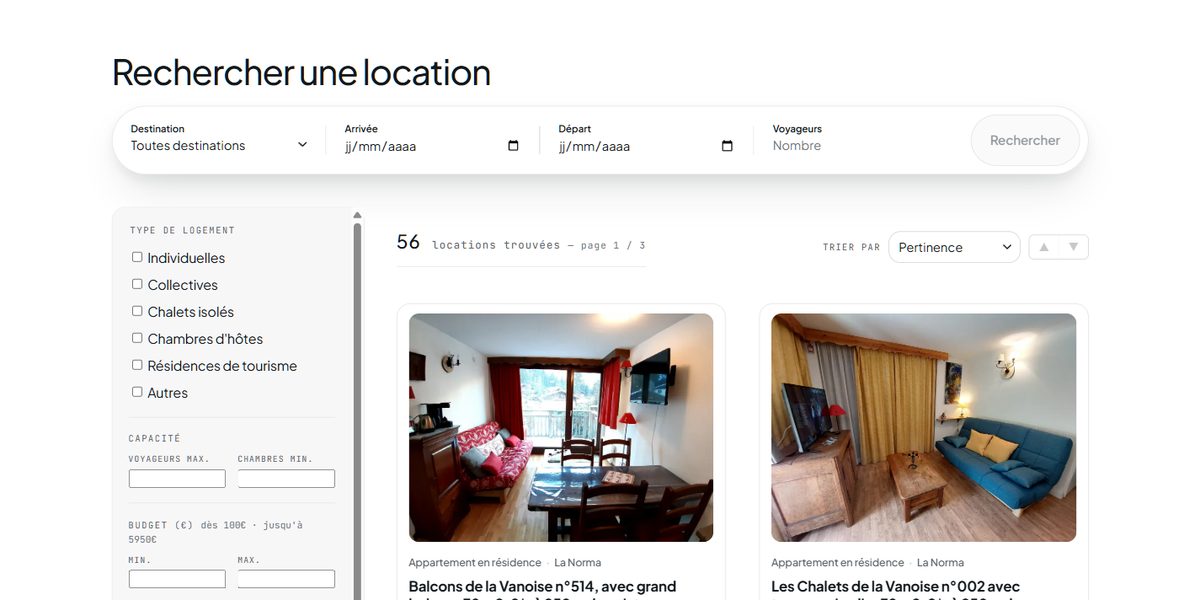Open the Trier par Pertinence dropdown
This screenshot has width=1200, height=600.
pos(954,247)
